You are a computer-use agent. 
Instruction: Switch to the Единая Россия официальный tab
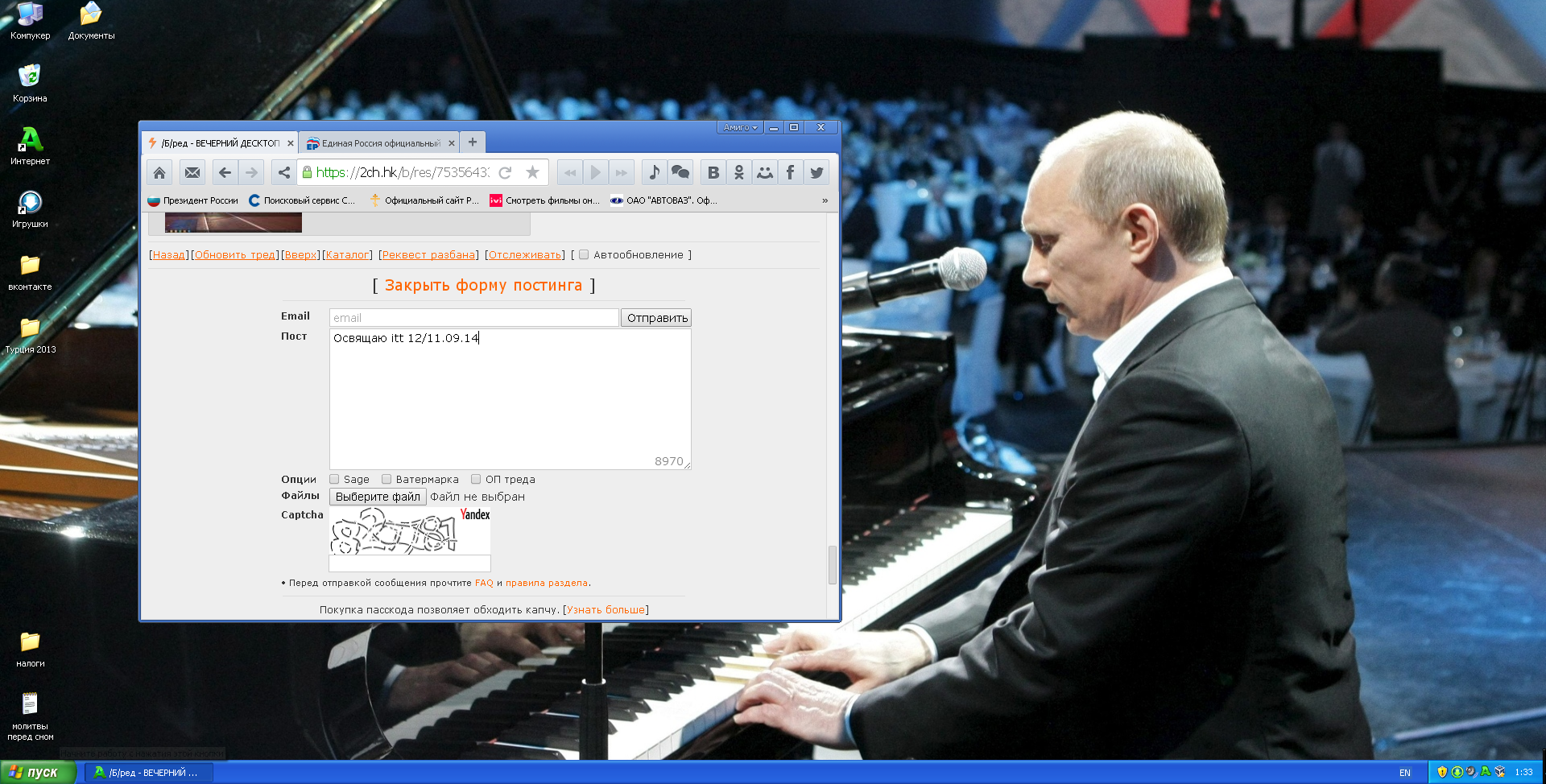pyautogui.click(x=380, y=143)
